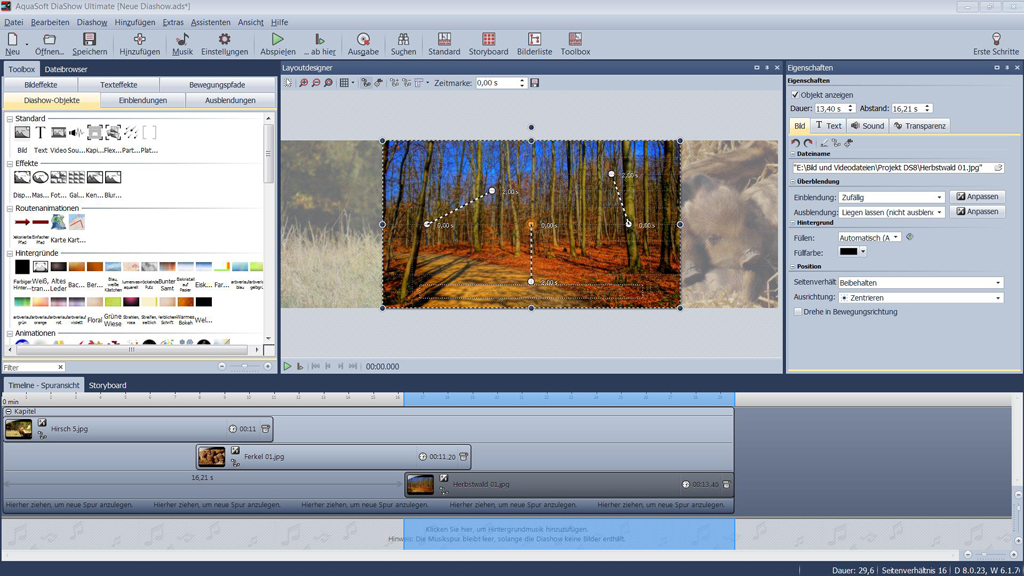Collapse the Standard section in Toolbox

pos(10,118)
